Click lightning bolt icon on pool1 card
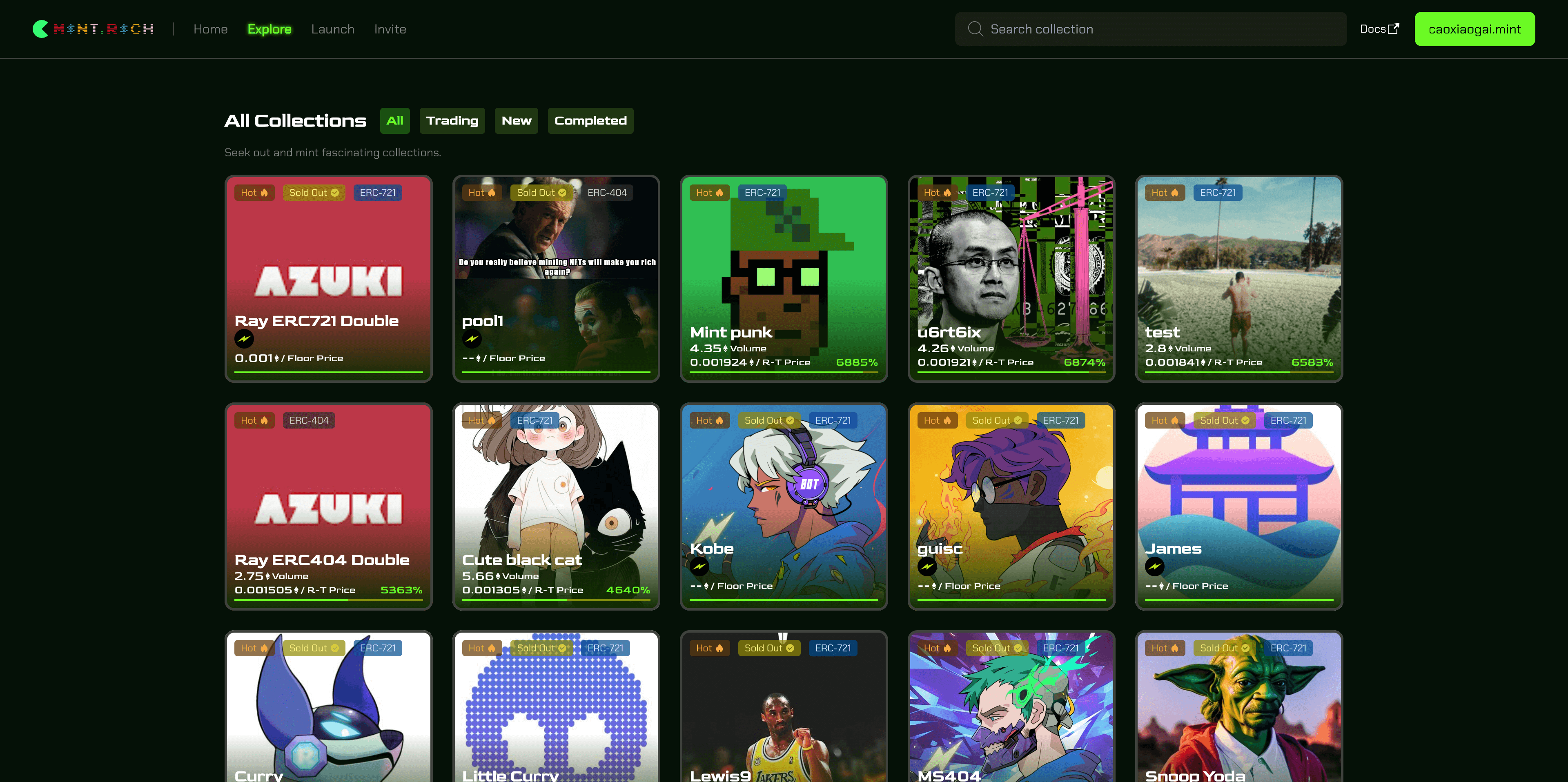The width and height of the screenshot is (1568, 782). 472,339
